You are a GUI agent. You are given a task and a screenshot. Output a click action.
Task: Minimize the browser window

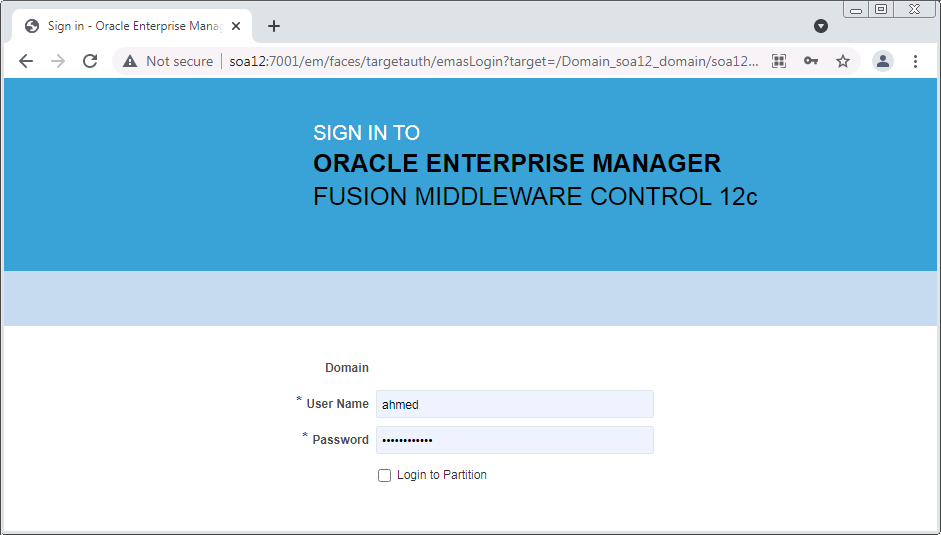pos(857,9)
